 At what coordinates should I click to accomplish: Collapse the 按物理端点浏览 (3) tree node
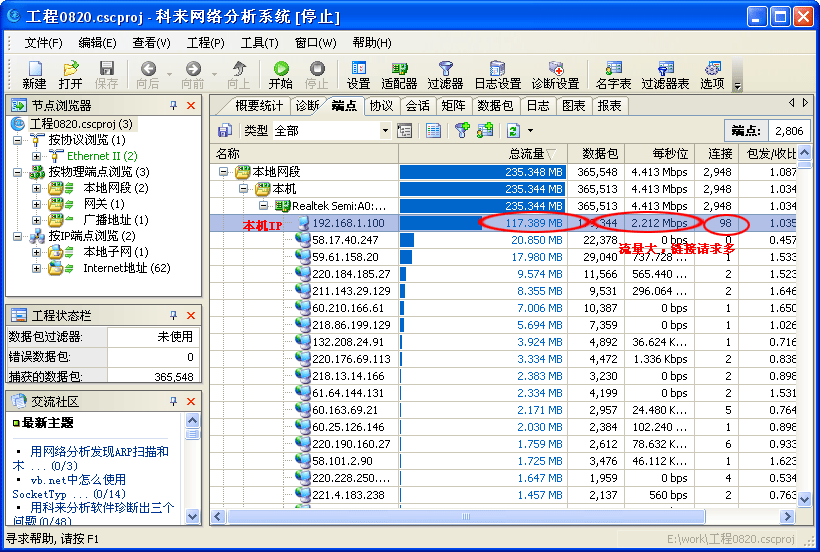click(17, 172)
